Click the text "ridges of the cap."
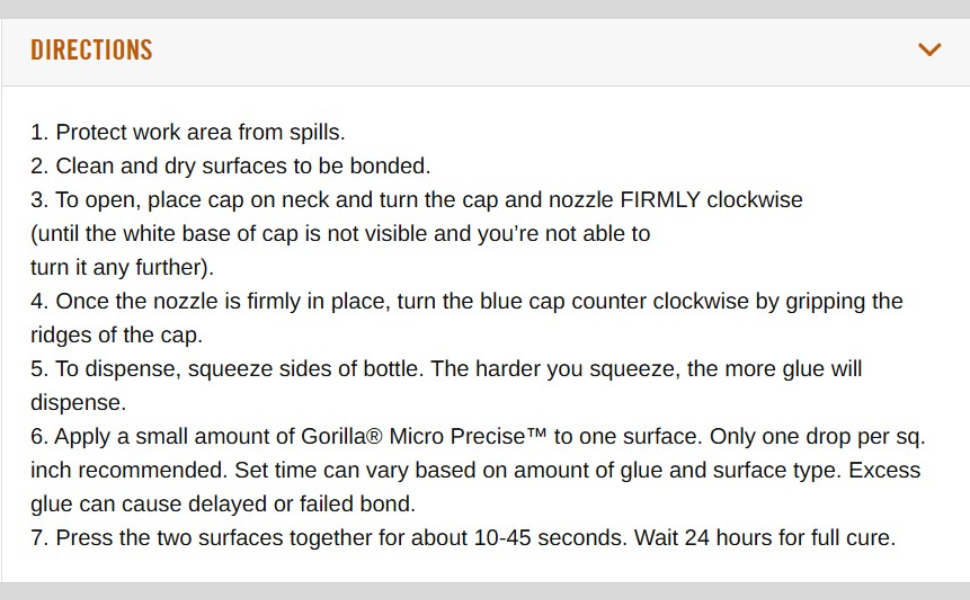The height and width of the screenshot is (600, 970). [116, 336]
